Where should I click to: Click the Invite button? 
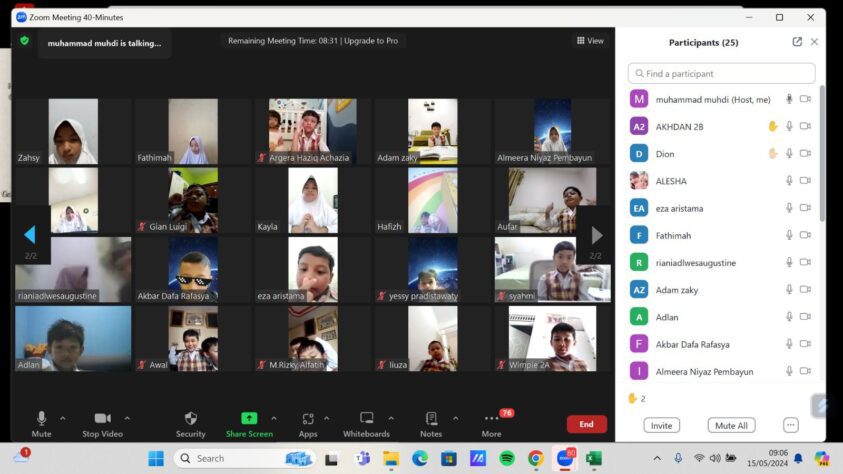[x=661, y=425]
